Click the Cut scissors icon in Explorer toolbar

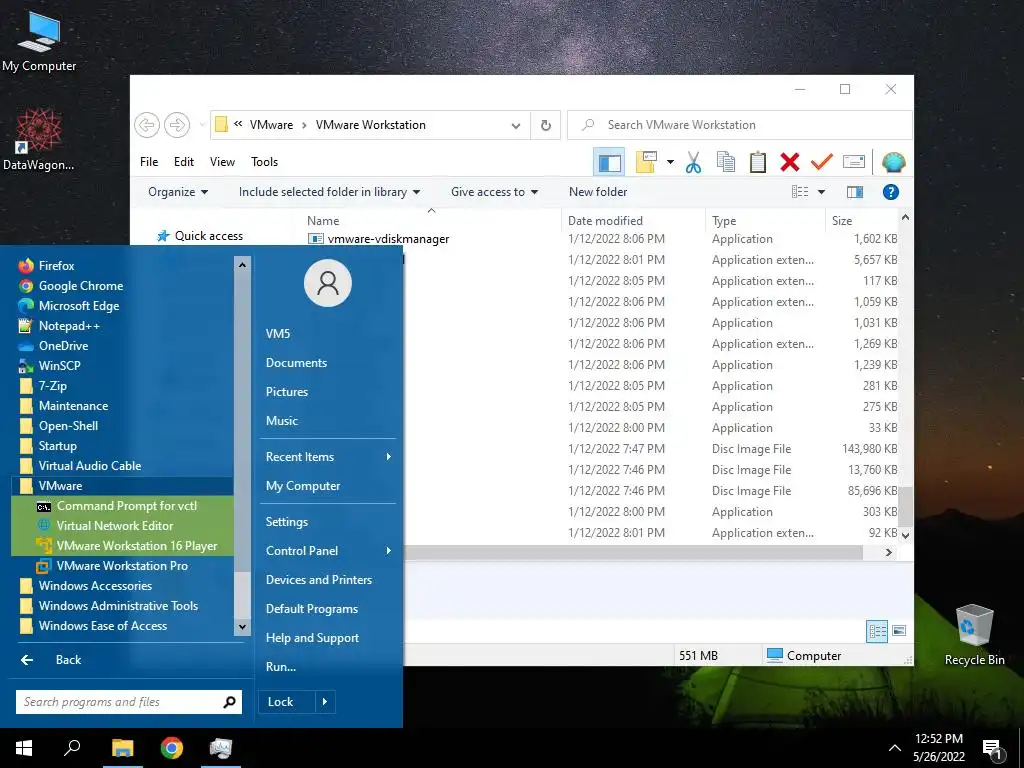point(693,162)
